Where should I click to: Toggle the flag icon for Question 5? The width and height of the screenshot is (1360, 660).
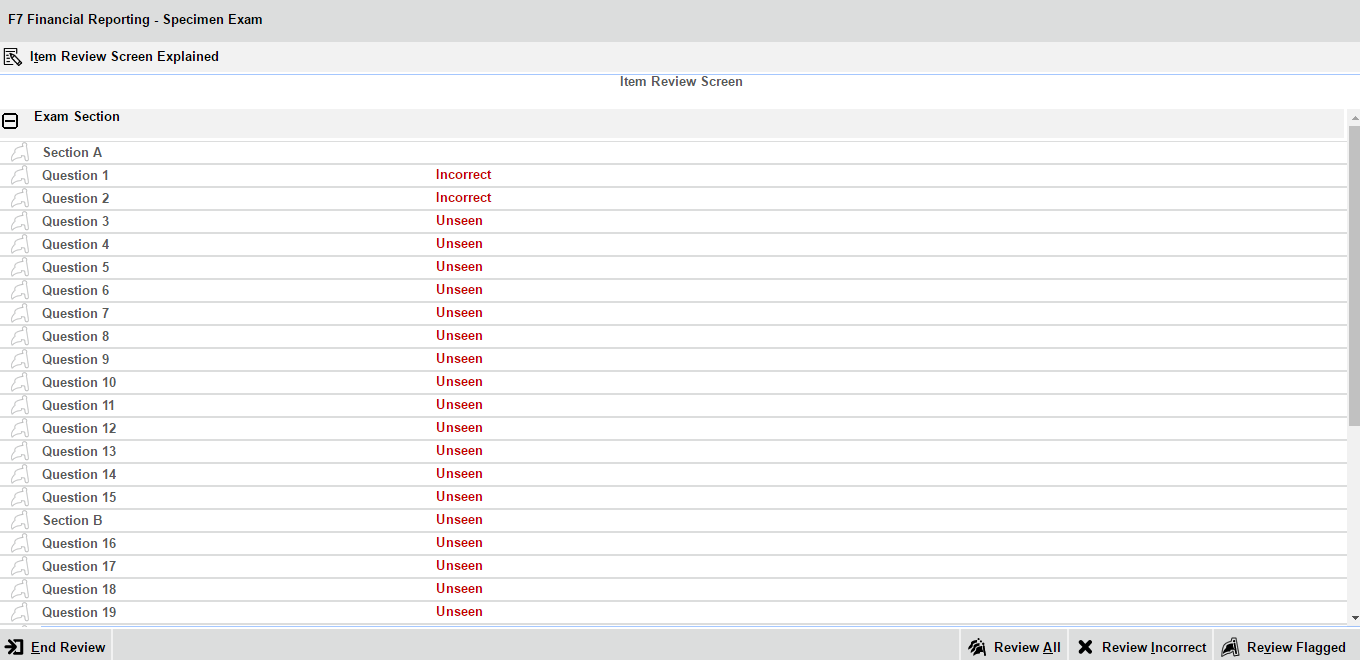click(20, 268)
